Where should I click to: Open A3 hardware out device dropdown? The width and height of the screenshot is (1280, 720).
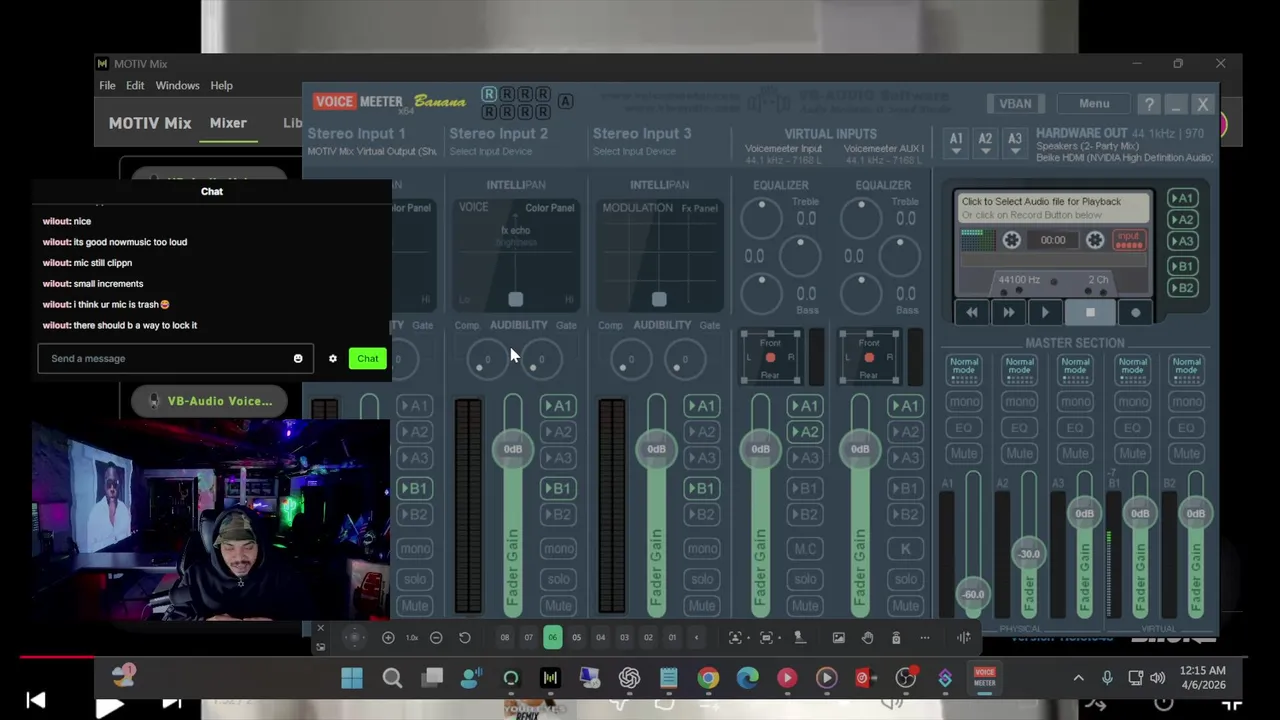(x=1015, y=143)
